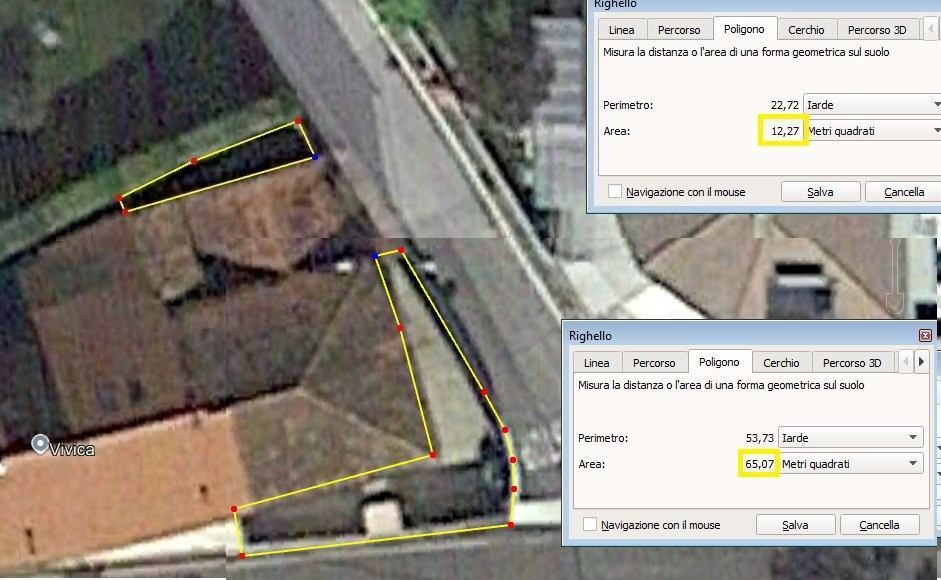
Task: Click the Vivica placemark pin on the map
Action: [41, 443]
